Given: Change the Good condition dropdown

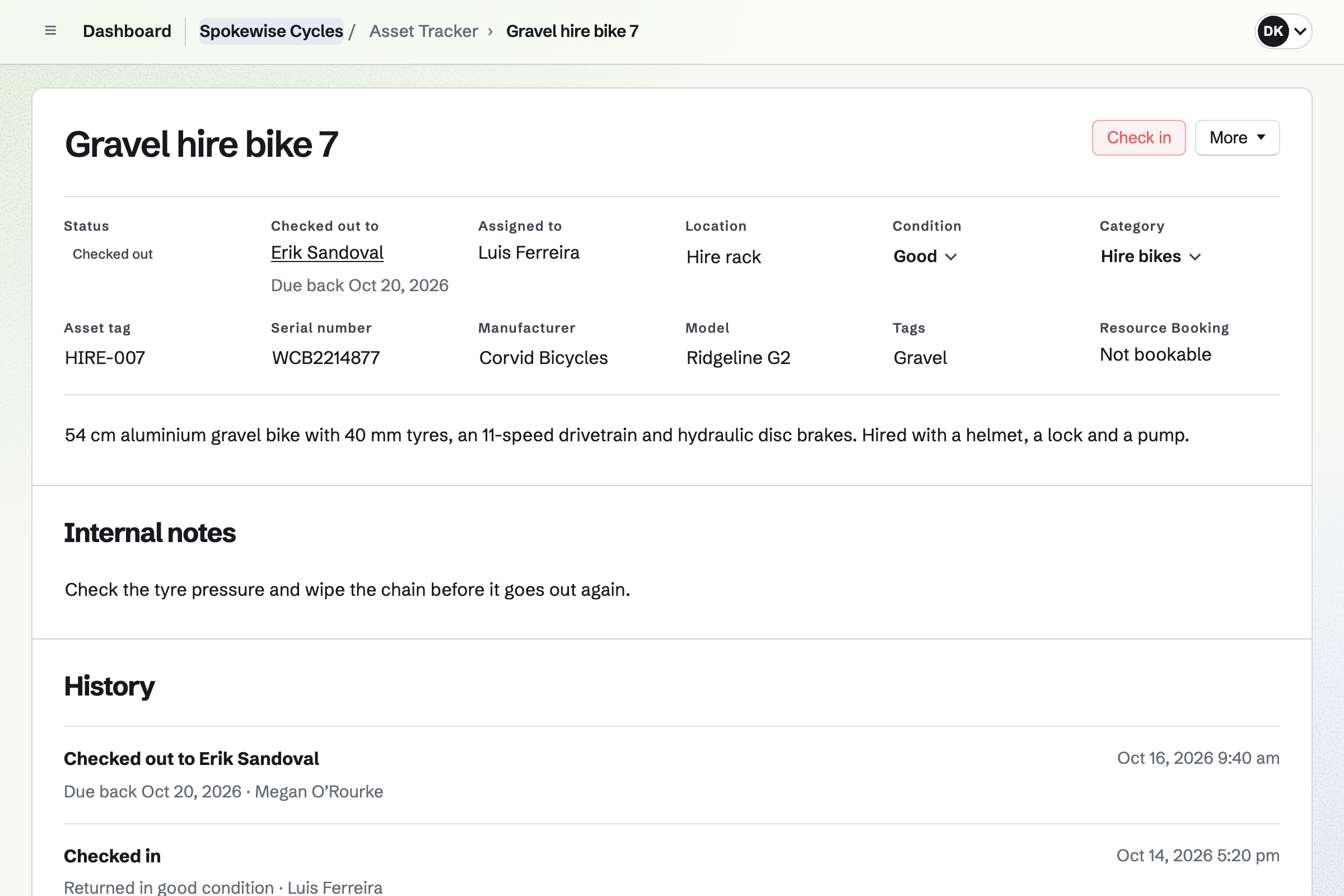Looking at the screenshot, I should [x=925, y=256].
